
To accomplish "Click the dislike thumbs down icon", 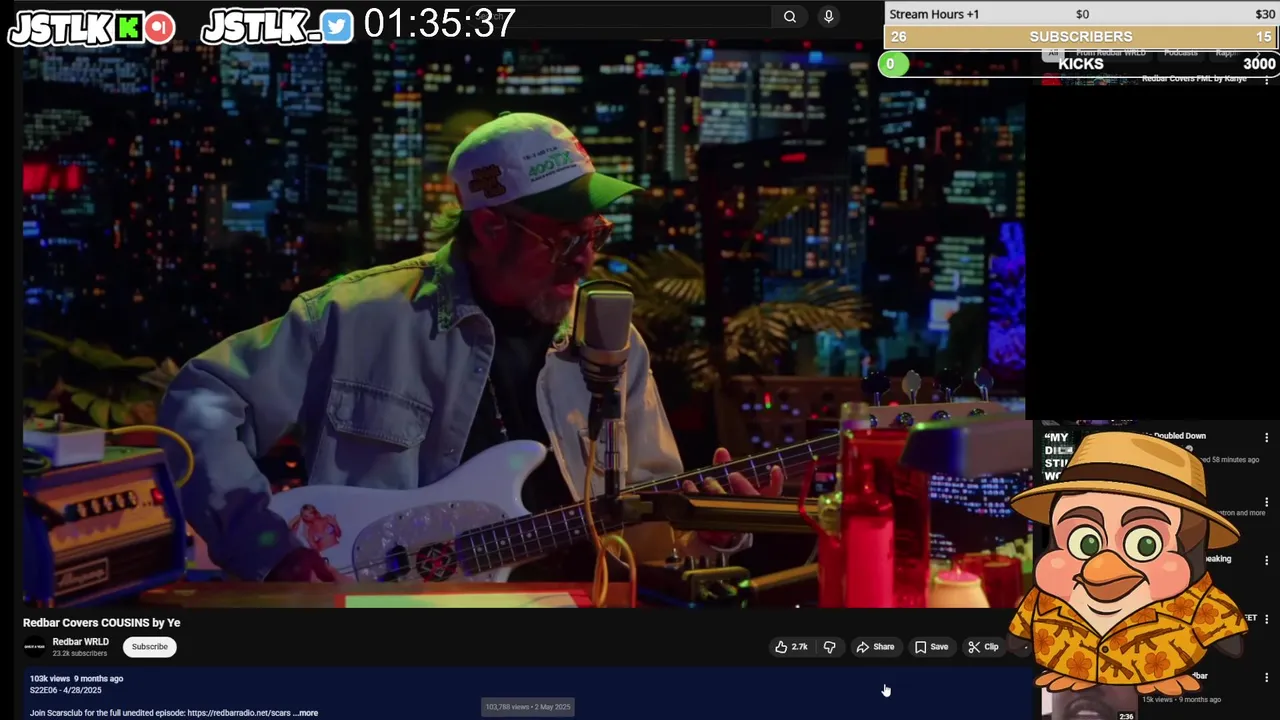I will click(829, 647).
